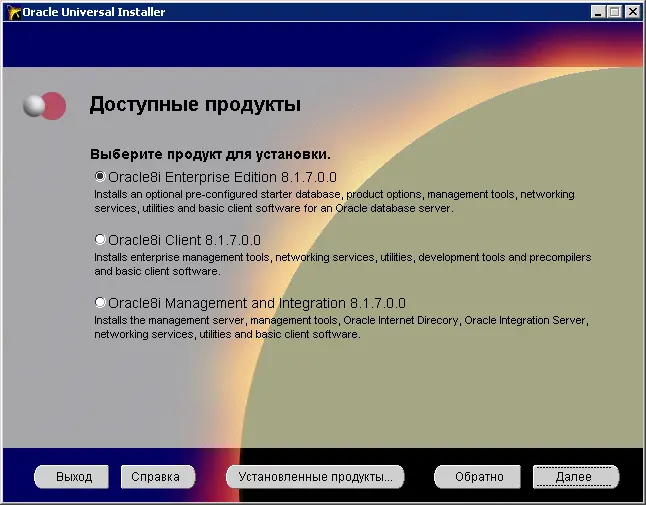646x505 pixels.
Task: Minimize the Oracle Universal Installer window
Action: point(597,12)
